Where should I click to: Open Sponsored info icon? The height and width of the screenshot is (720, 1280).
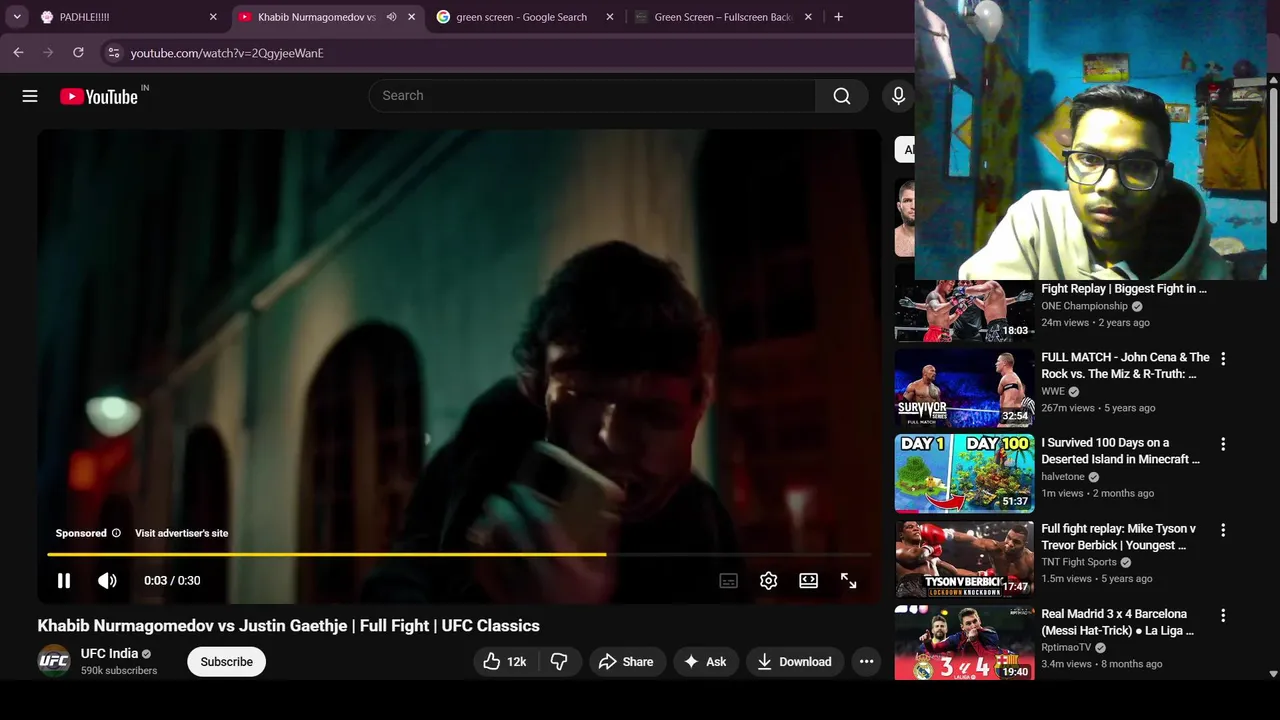[116, 533]
